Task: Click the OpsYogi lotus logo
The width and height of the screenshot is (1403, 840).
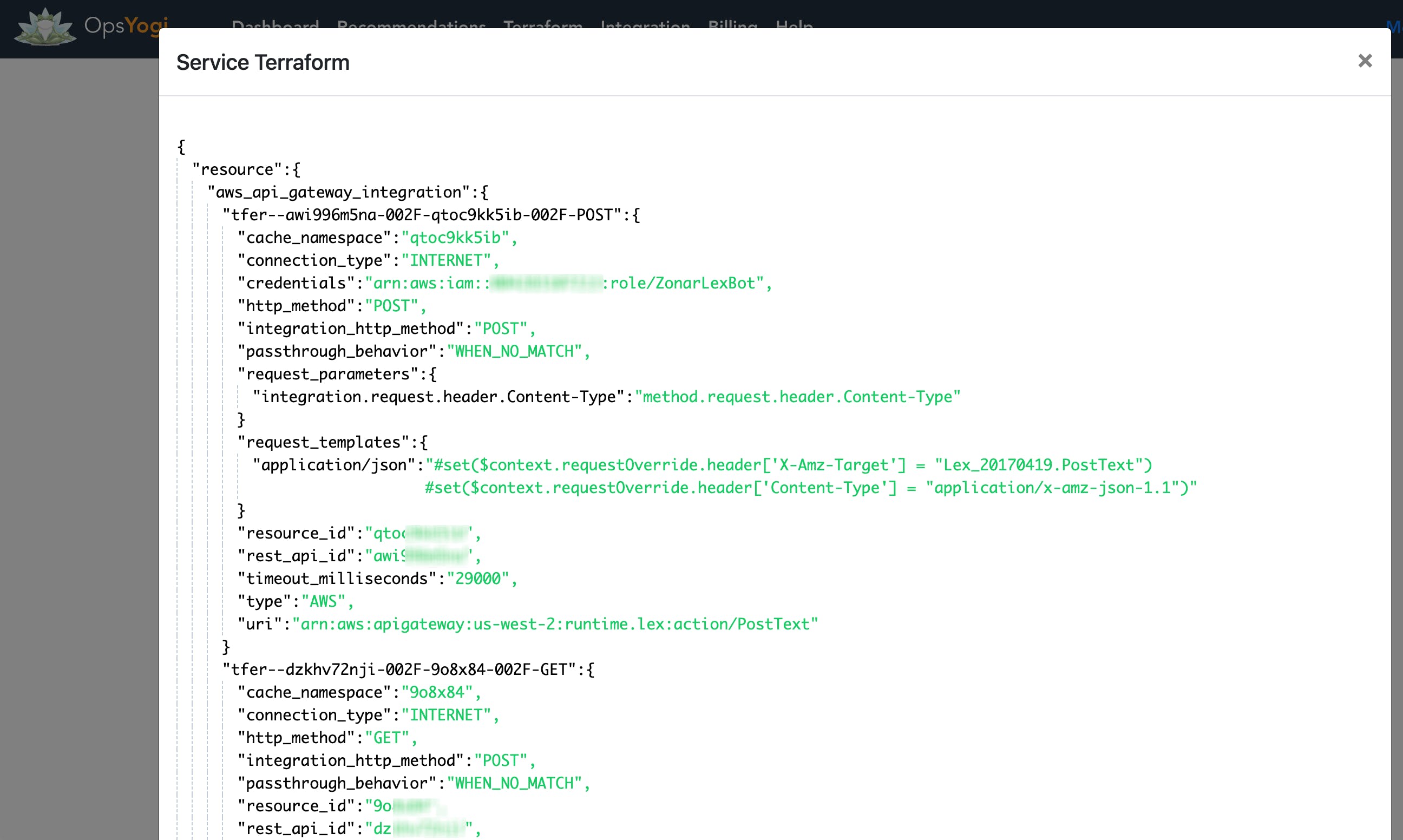Action: click(x=45, y=27)
